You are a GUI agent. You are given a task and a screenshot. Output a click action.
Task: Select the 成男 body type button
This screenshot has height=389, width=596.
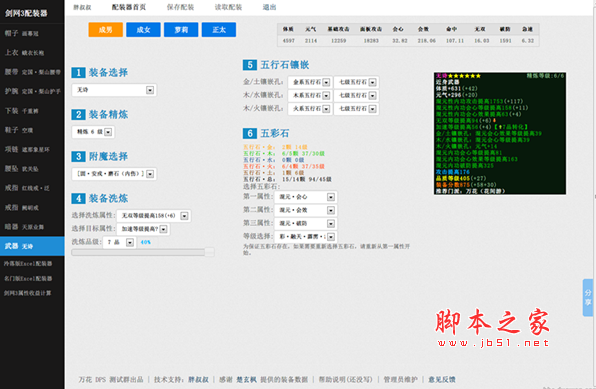(x=106, y=30)
